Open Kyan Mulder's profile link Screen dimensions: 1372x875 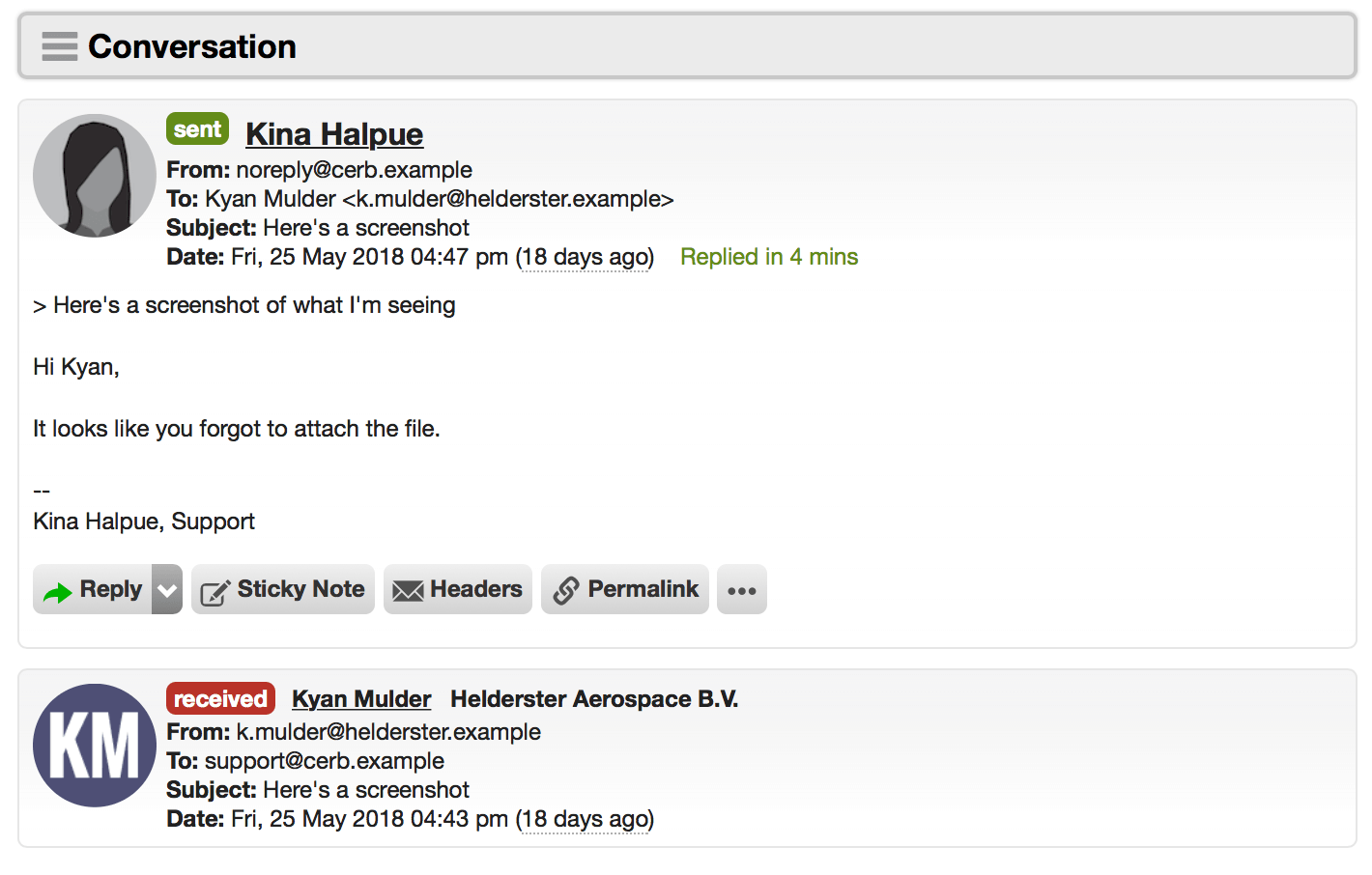pyautogui.click(x=361, y=699)
